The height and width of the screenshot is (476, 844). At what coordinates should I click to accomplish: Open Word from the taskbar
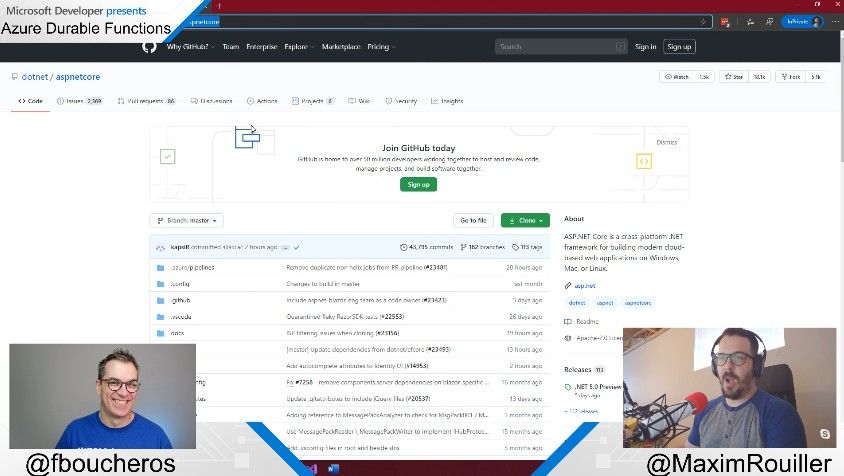[x=333, y=468]
